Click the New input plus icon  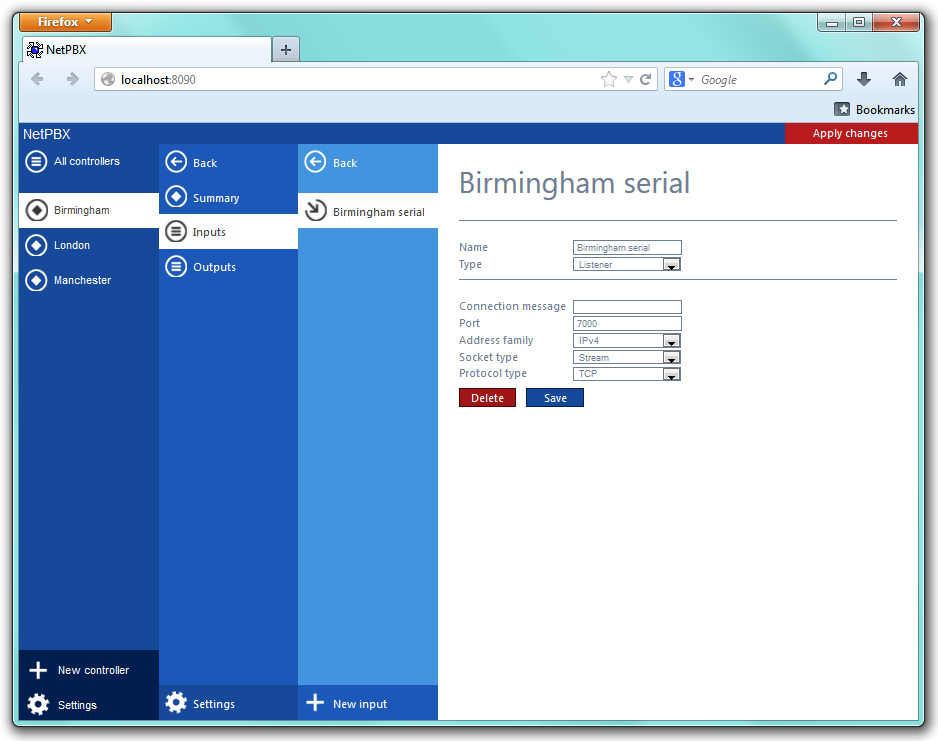(x=315, y=703)
